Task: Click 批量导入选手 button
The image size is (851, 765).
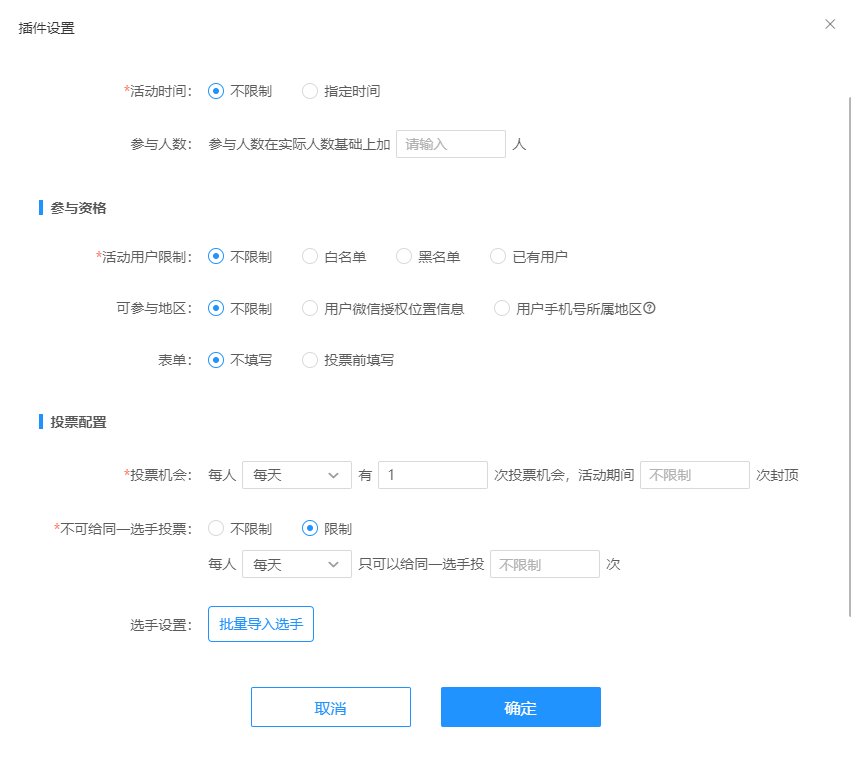Action: click(x=261, y=624)
